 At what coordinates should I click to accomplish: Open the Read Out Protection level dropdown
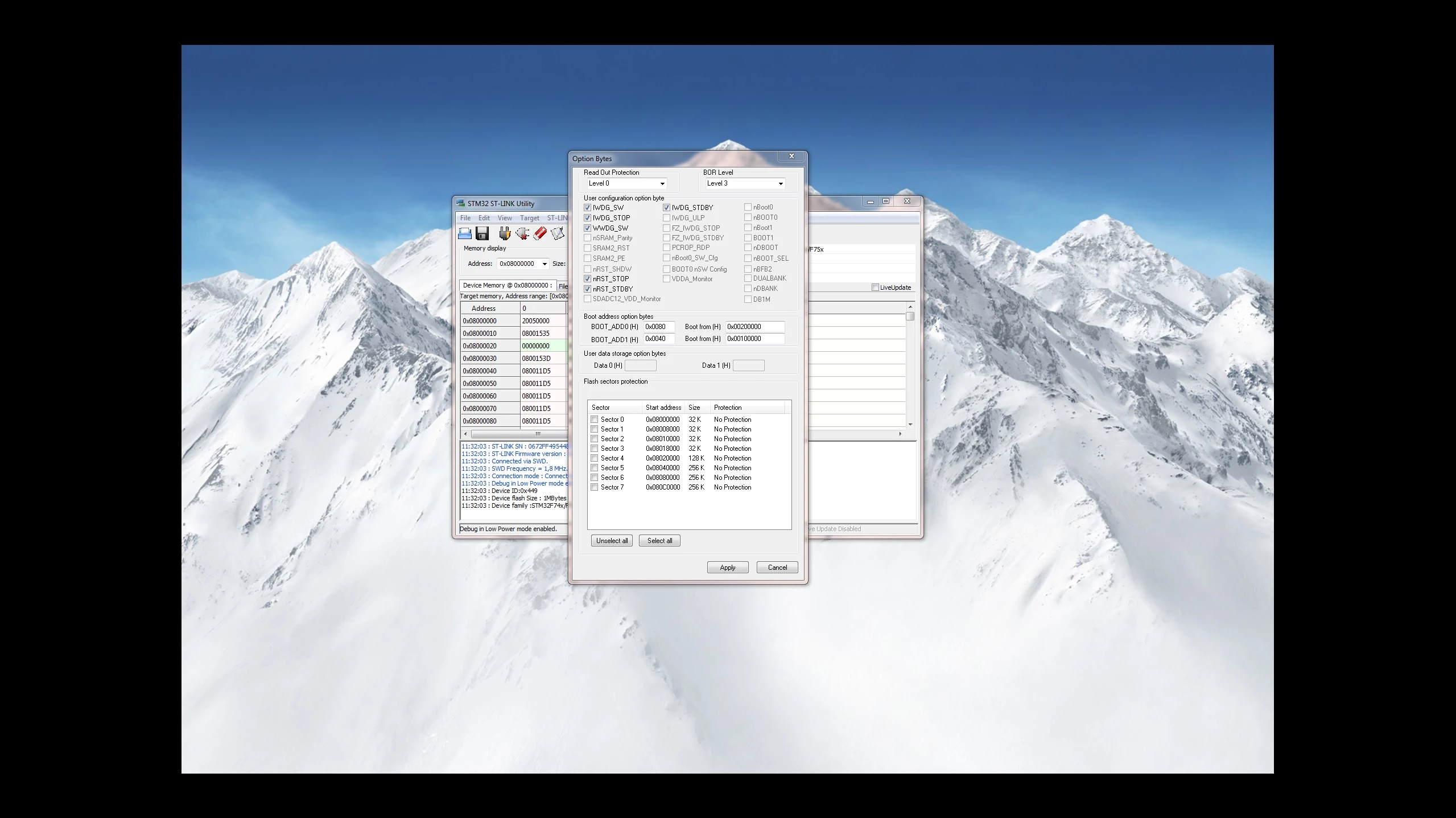click(626, 183)
